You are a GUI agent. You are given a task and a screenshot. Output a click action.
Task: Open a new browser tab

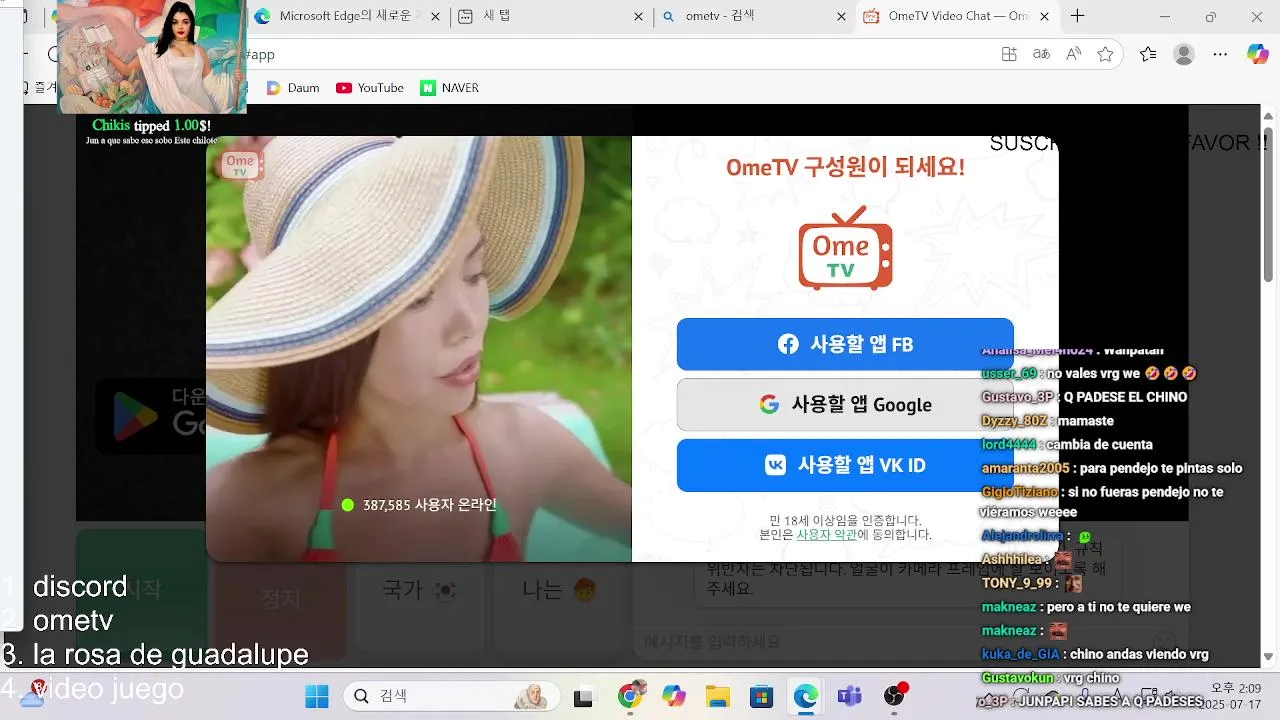coord(1077,16)
